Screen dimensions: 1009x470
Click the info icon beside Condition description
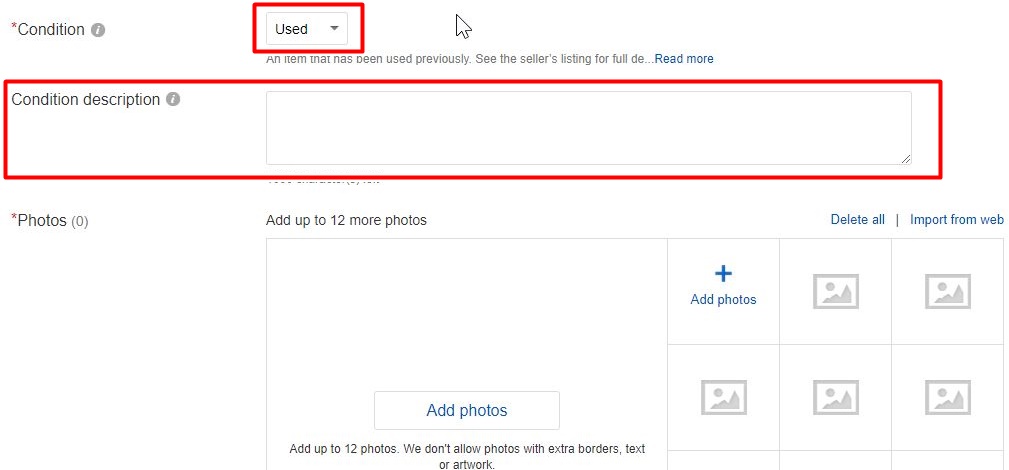tap(172, 100)
